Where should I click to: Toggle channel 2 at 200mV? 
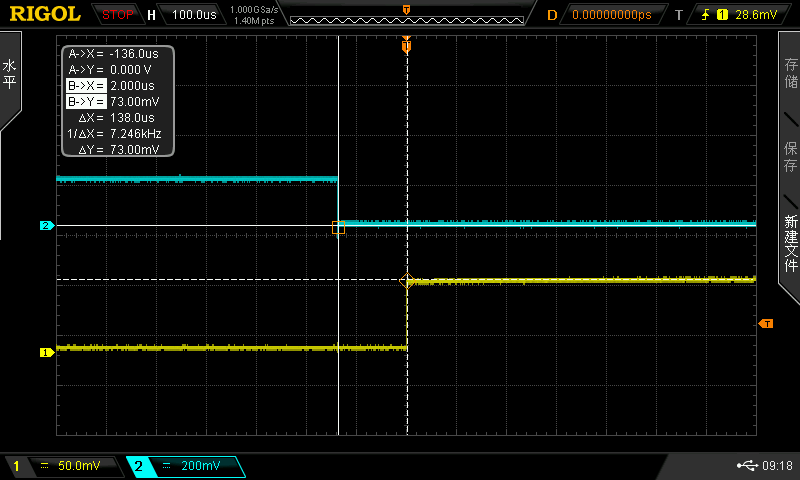(185, 466)
